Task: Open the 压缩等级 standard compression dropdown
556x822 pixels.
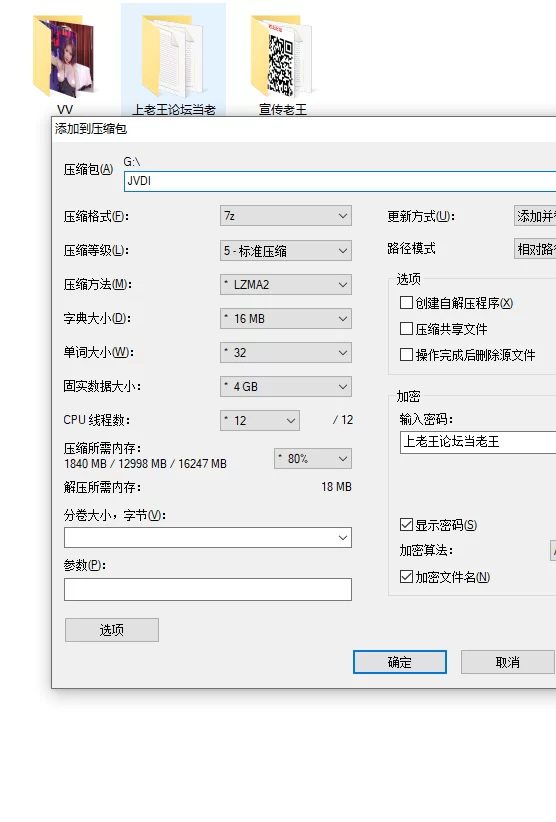Action: (286, 251)
